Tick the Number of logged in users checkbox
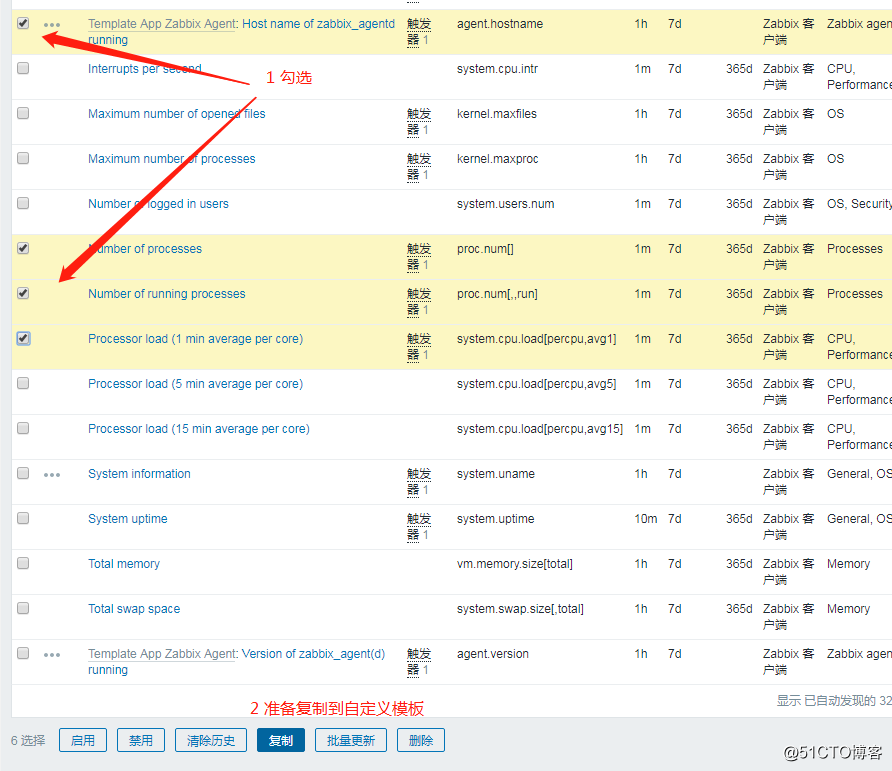Image resolution: width=892 pixels, height=771 pixels. tap(23, 203)
